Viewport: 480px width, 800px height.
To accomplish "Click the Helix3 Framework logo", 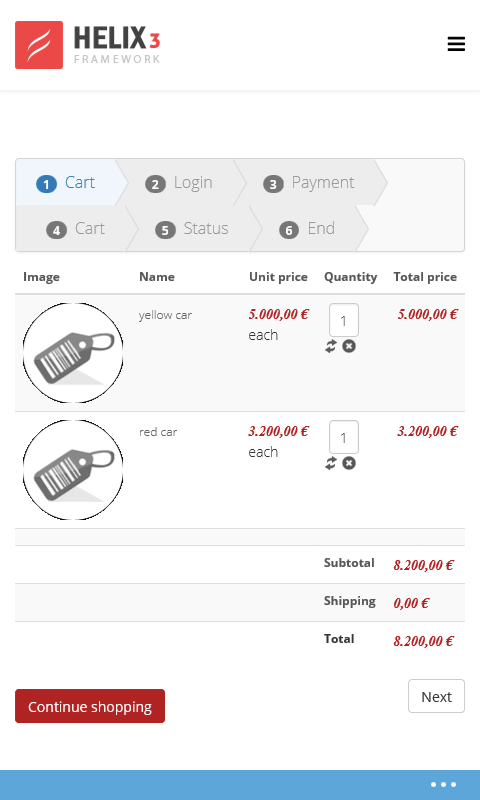I will point(88,45).
